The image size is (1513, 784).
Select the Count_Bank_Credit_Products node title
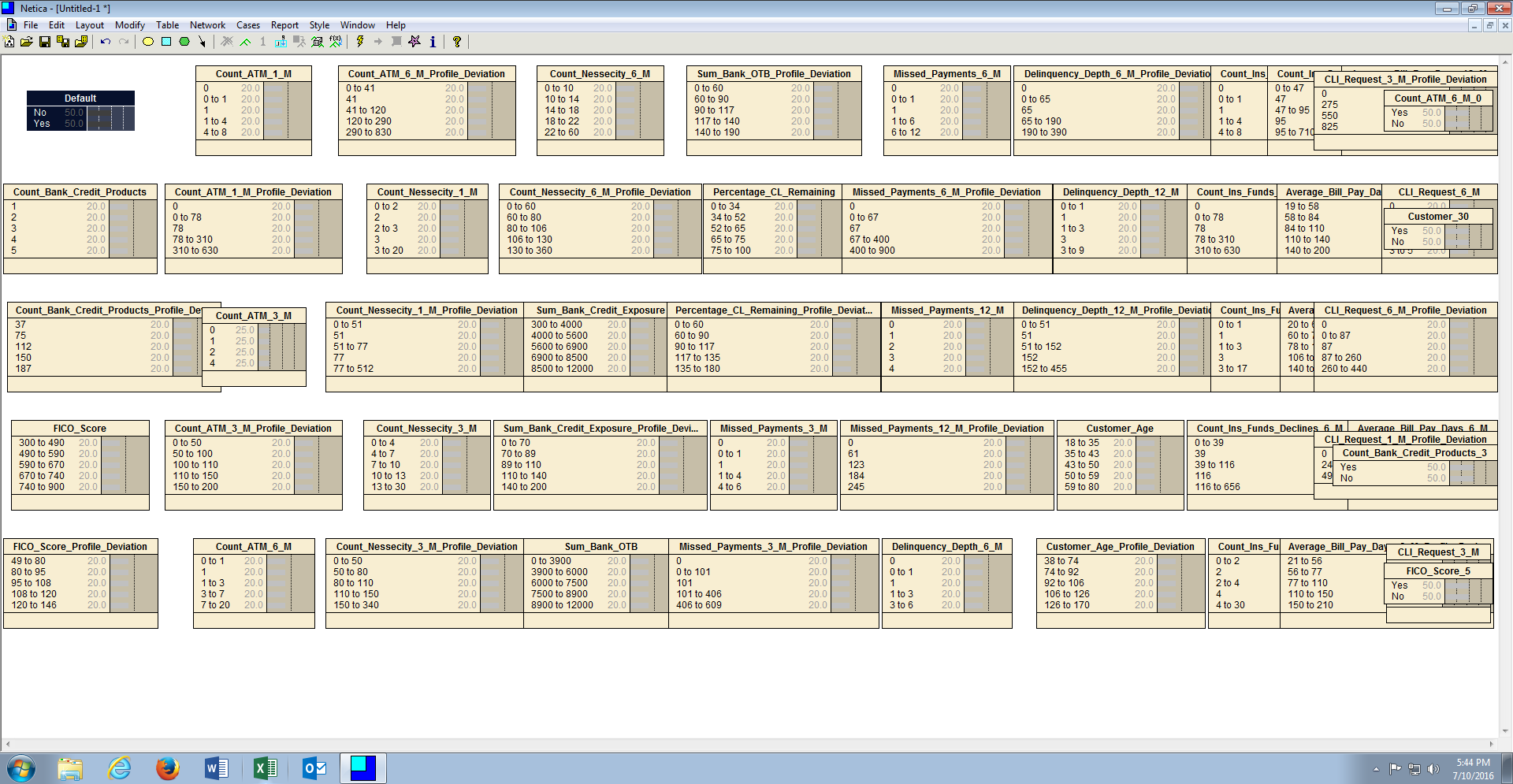pos(80,192)
